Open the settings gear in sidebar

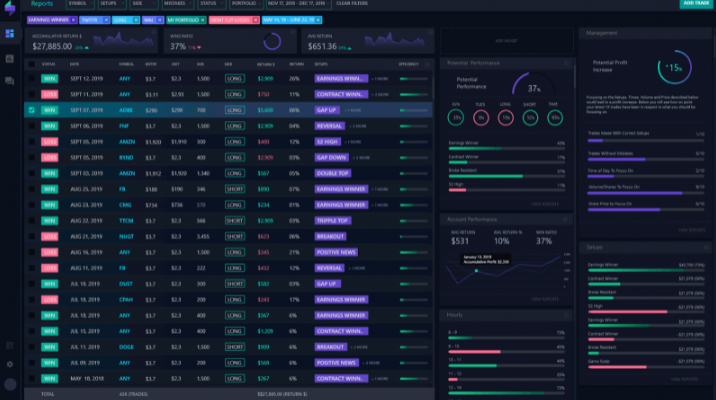[10, 364]
